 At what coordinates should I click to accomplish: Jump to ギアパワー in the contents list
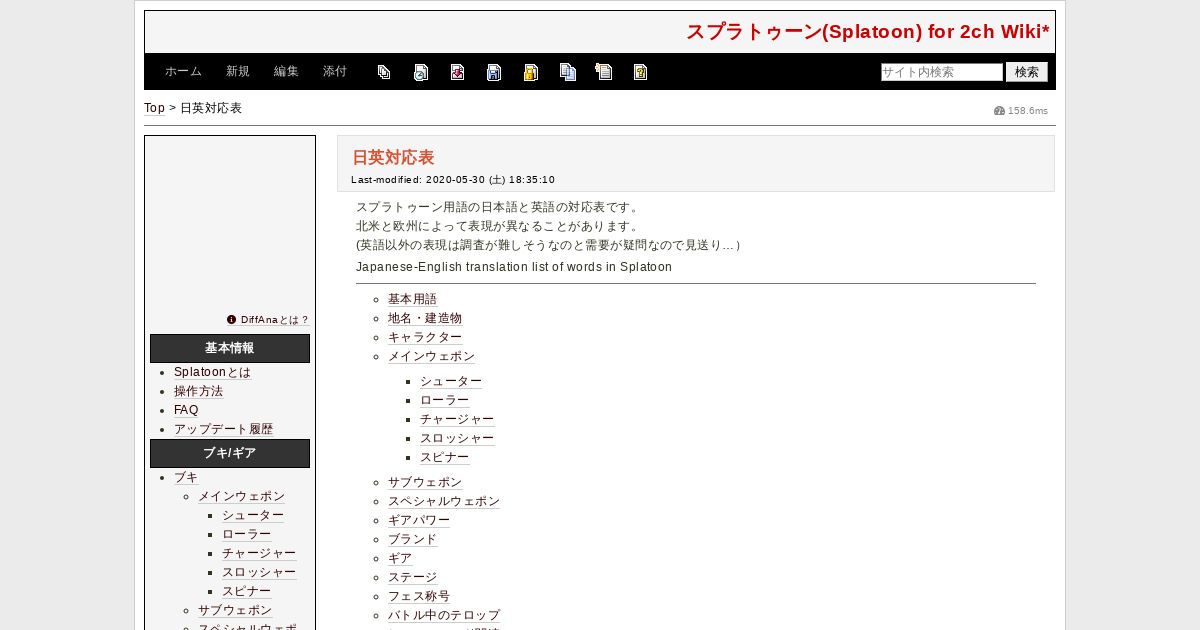[x=419, y=521]
